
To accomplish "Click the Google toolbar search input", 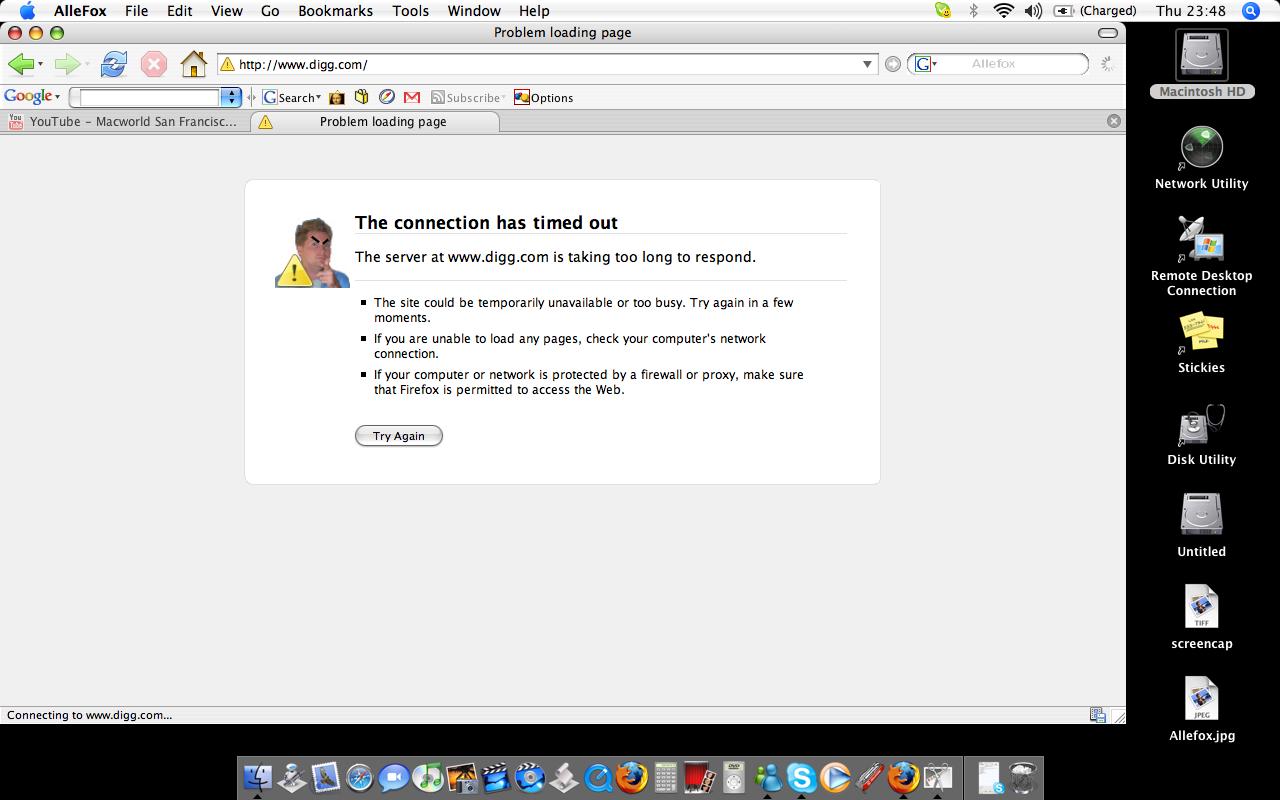I will 150,97.
